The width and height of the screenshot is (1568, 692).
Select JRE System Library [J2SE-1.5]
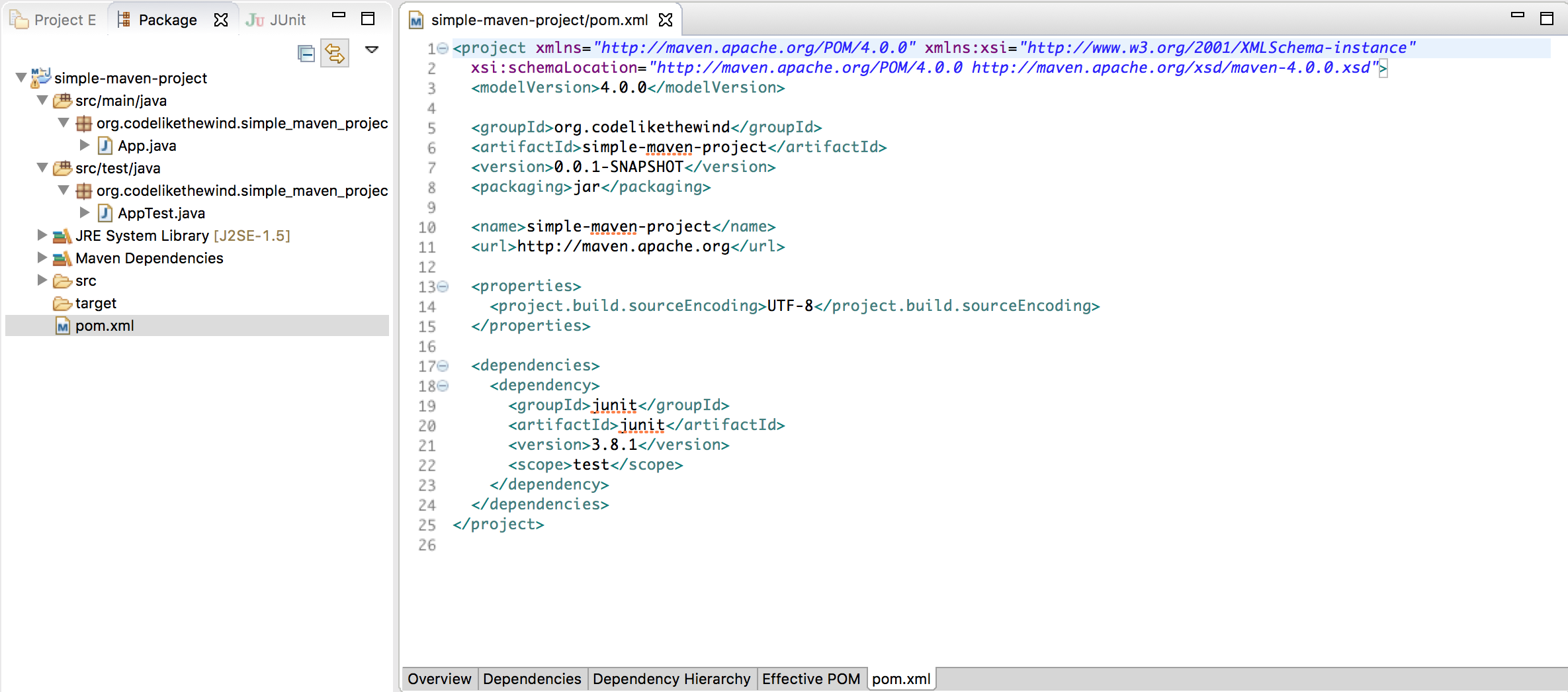[183, 236]
